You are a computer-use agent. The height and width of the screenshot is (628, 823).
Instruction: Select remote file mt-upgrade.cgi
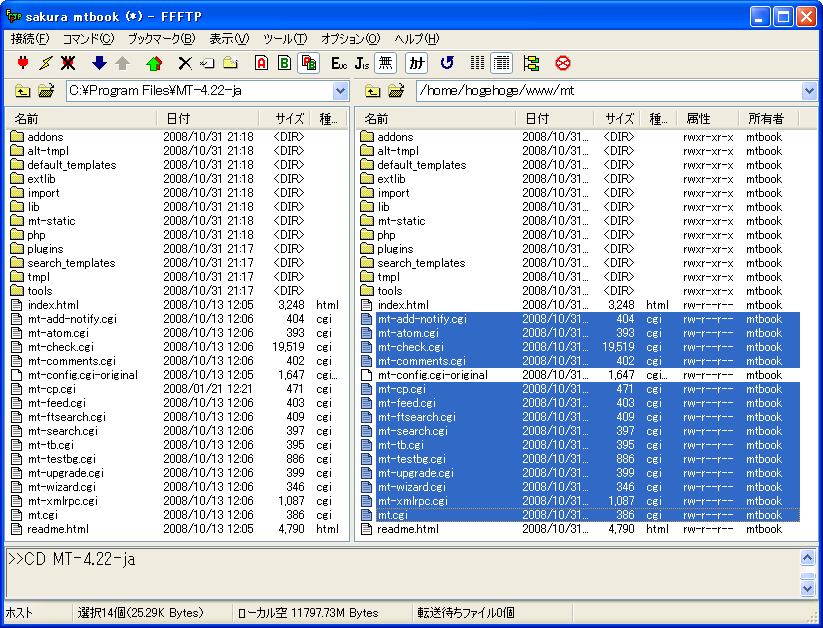416,473
